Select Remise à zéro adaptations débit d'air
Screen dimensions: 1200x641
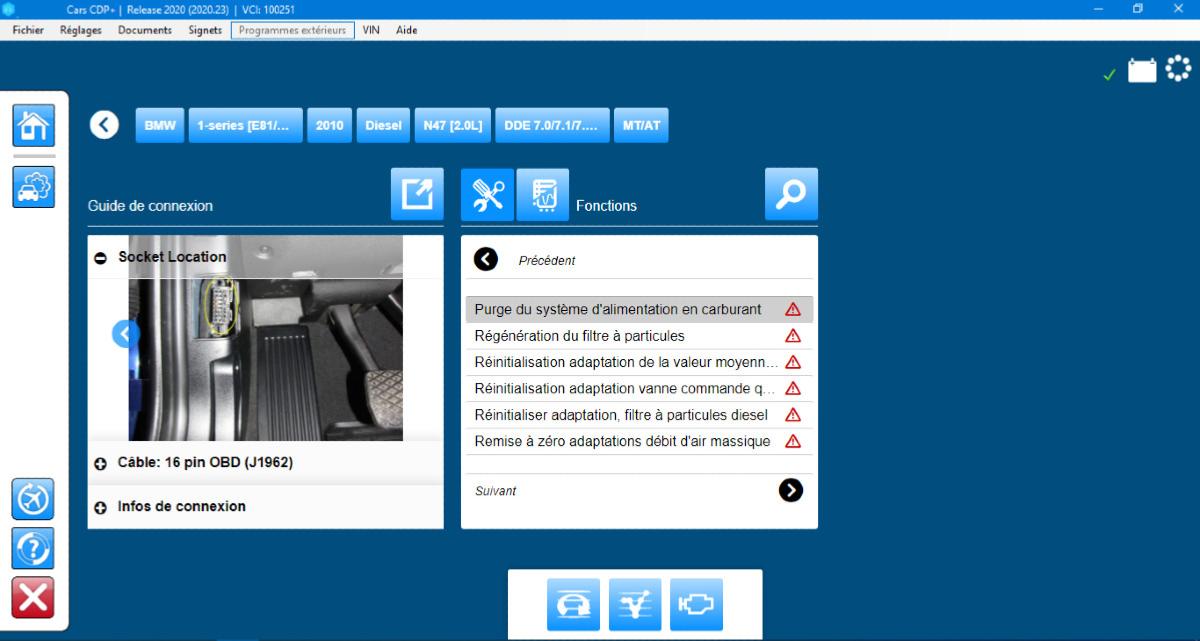point(639,441)
